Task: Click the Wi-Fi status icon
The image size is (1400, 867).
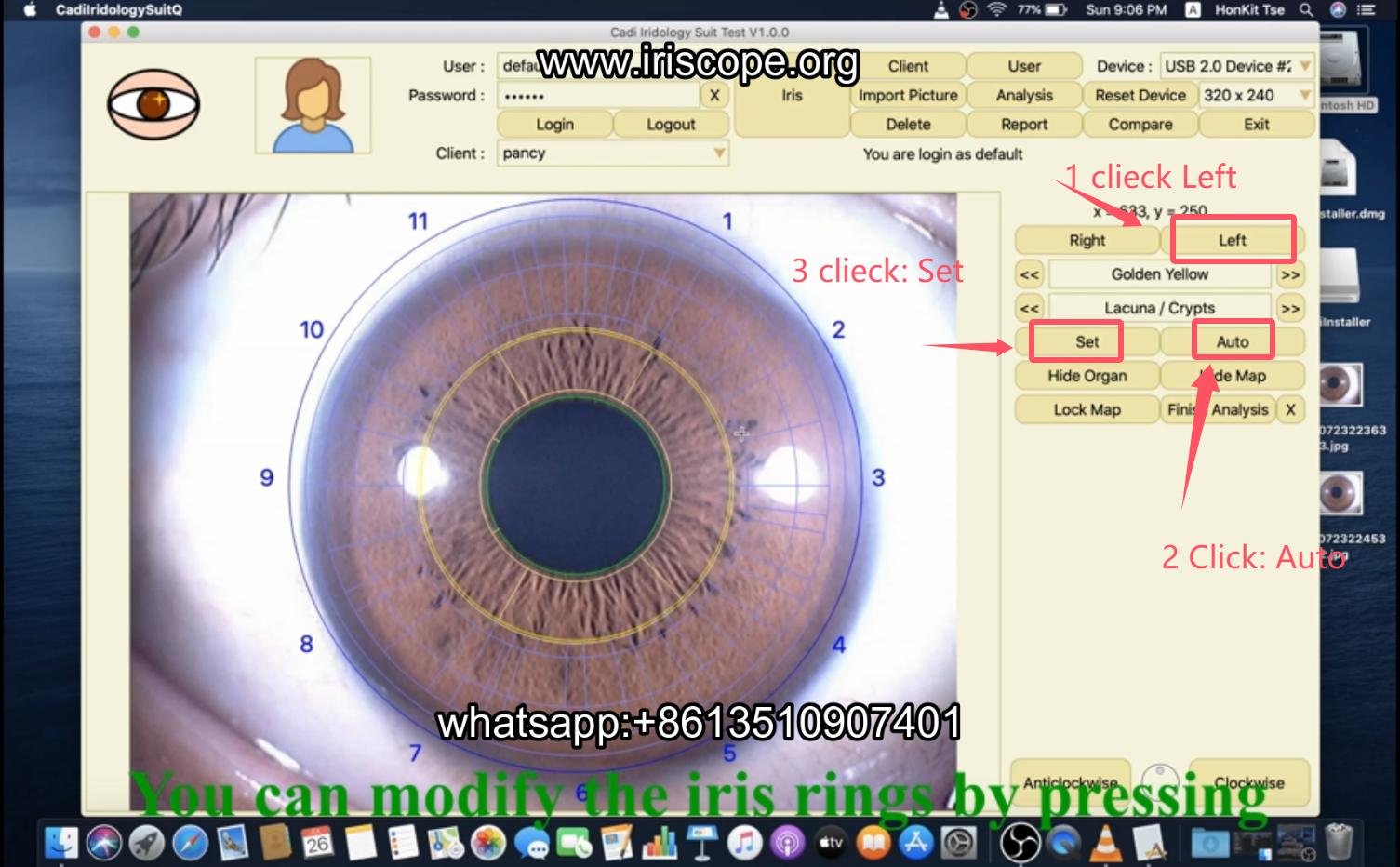Action: 997,9
